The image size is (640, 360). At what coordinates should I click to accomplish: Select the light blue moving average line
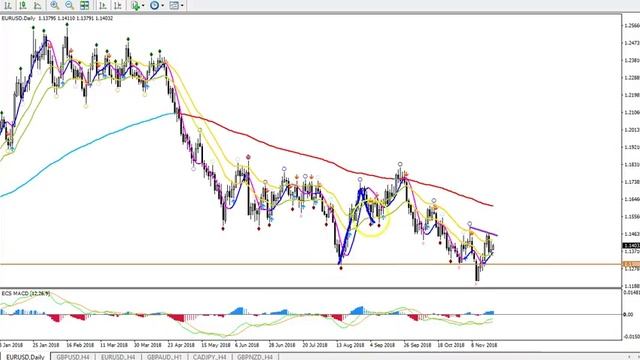(88, 143)
